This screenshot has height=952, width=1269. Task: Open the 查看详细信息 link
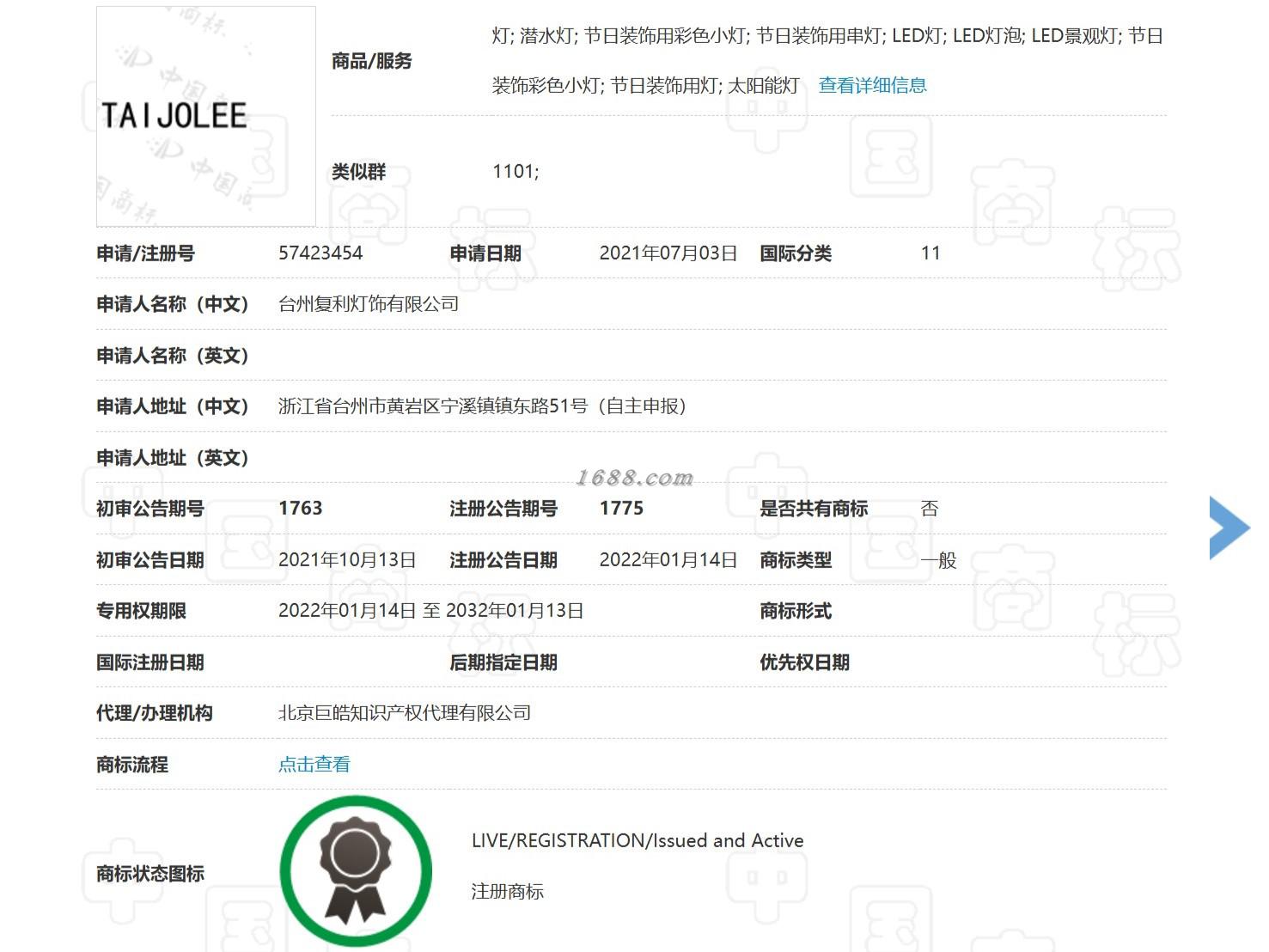(872, 85)
